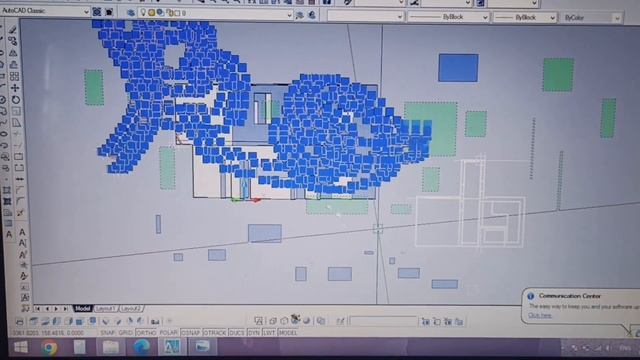
Task: Open the Layer Properties Manager
Action: click(x=131, y=13)
